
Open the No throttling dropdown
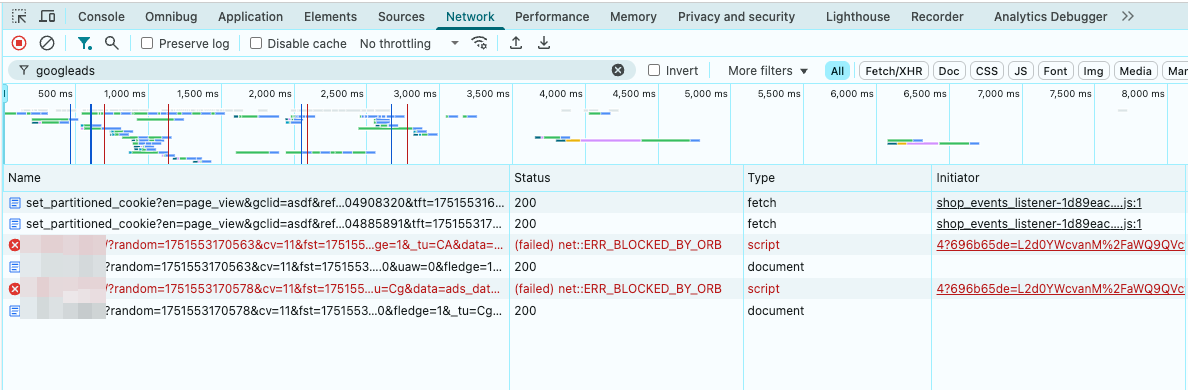[409, 44]
